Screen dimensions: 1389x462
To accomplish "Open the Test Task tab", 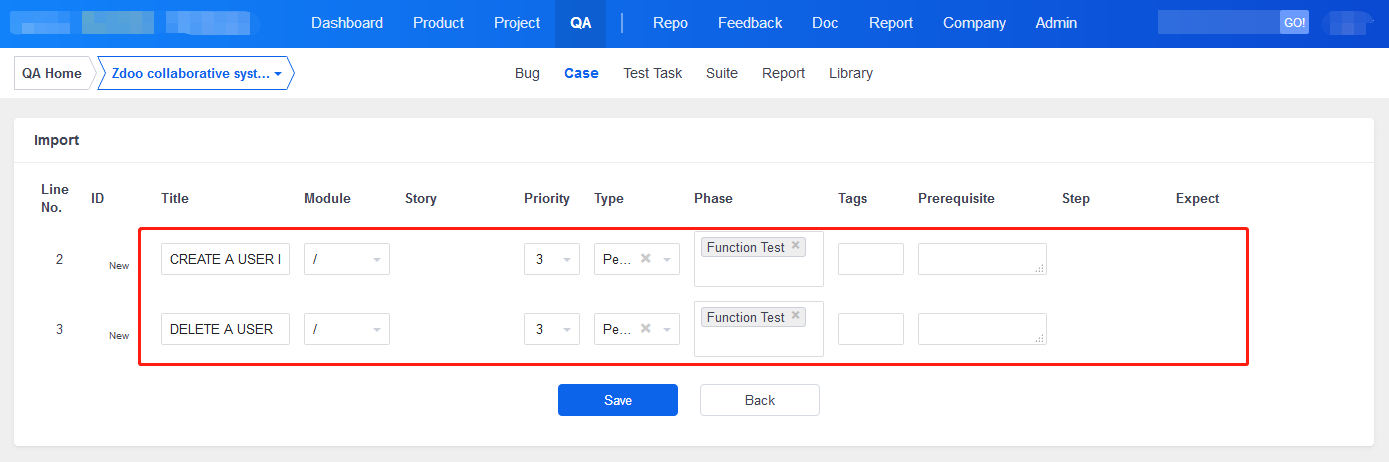I will click(652, 73).
